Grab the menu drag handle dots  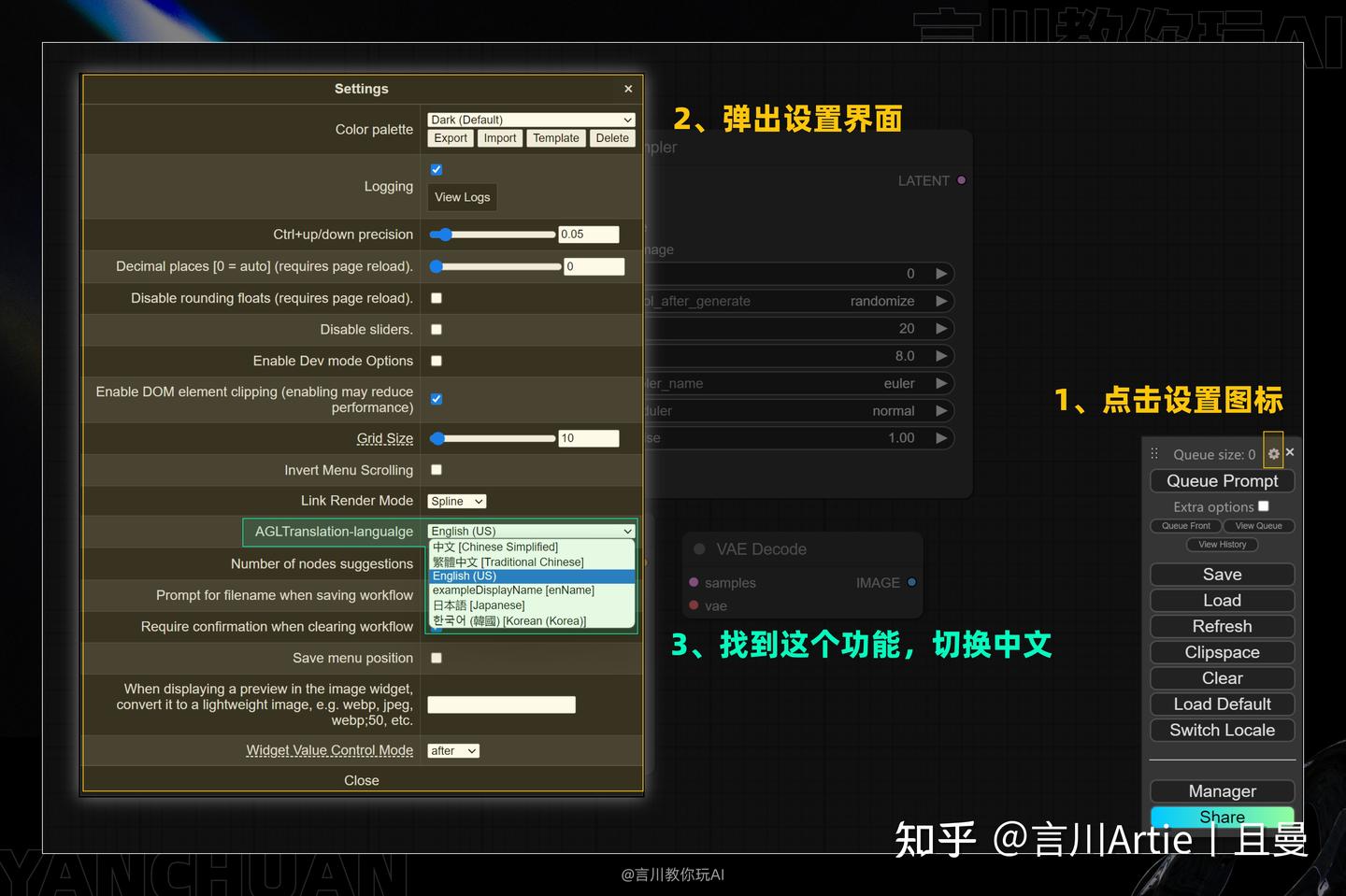[x=1154, y=453]
